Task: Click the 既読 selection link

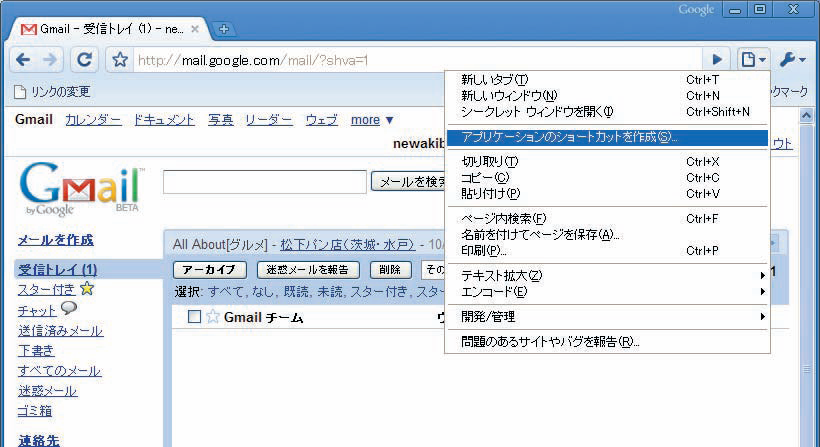Action: coord(294,291)
